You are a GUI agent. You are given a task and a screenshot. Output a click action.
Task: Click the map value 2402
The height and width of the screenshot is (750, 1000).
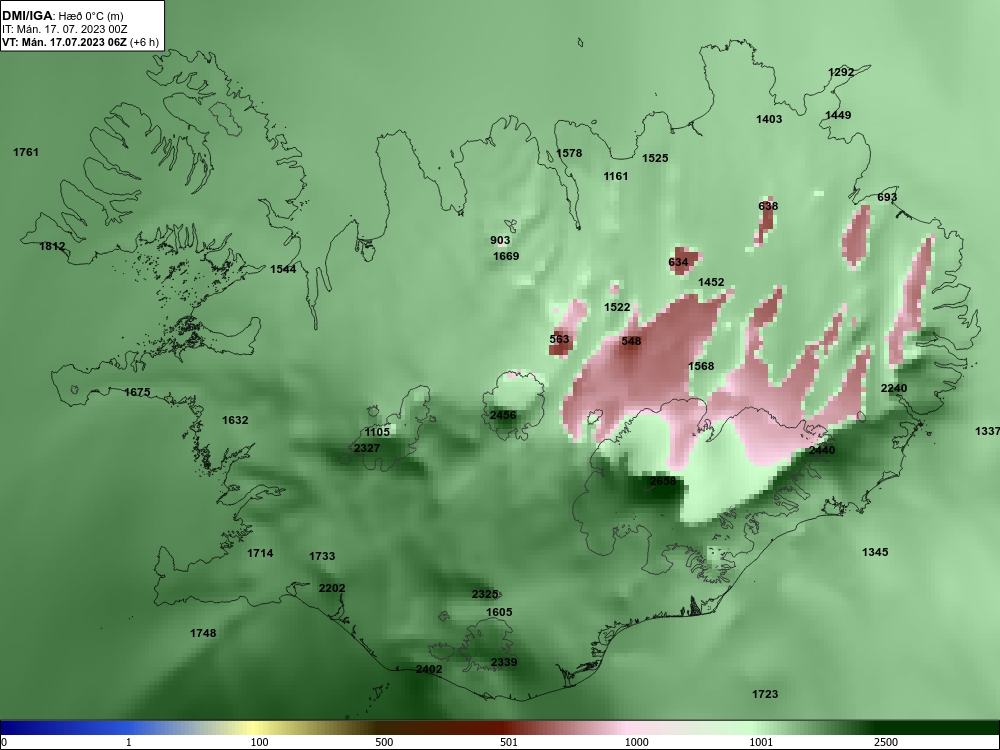(x=429, y=670)
